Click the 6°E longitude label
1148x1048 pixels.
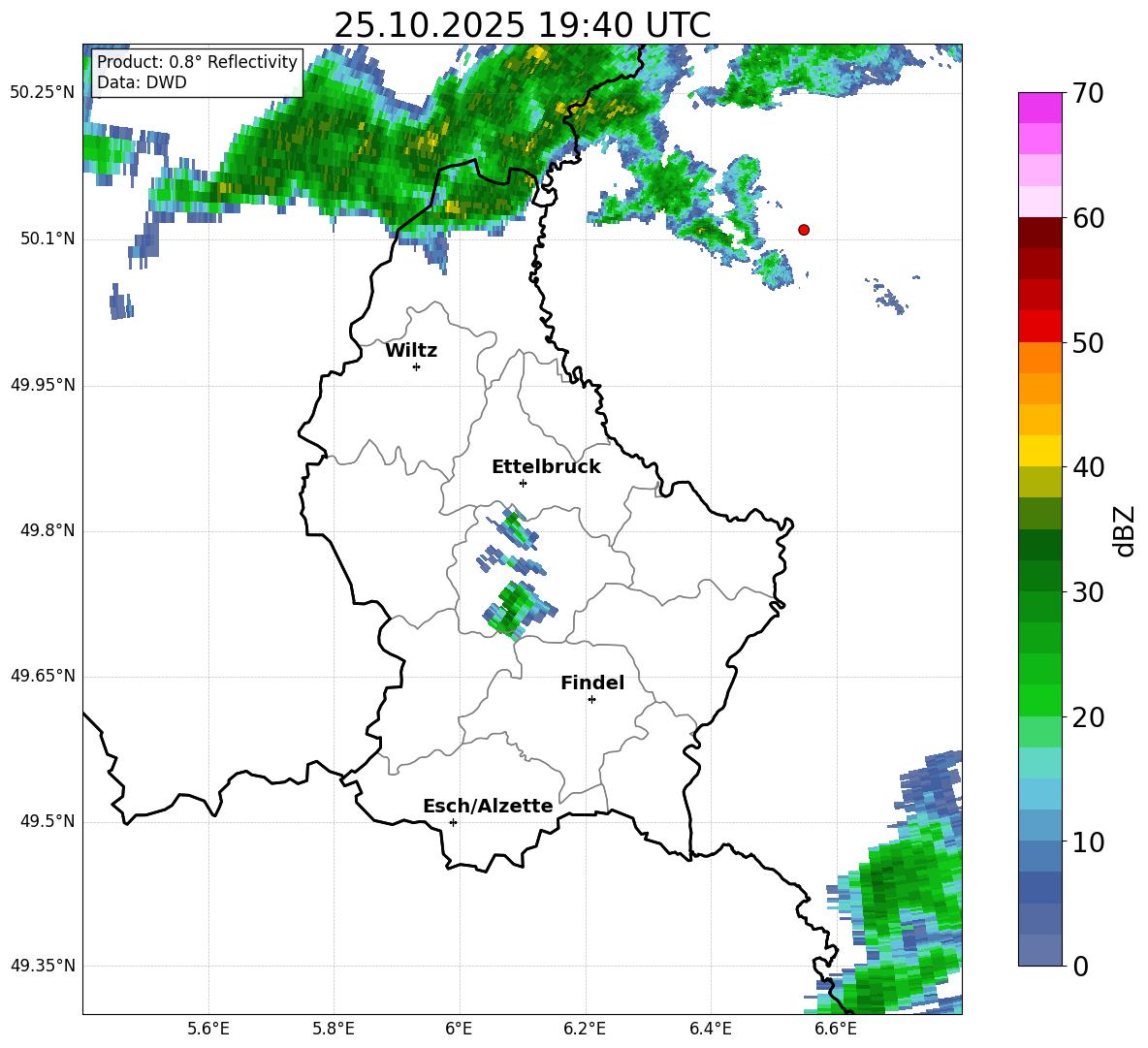[x=459, y=1029]
